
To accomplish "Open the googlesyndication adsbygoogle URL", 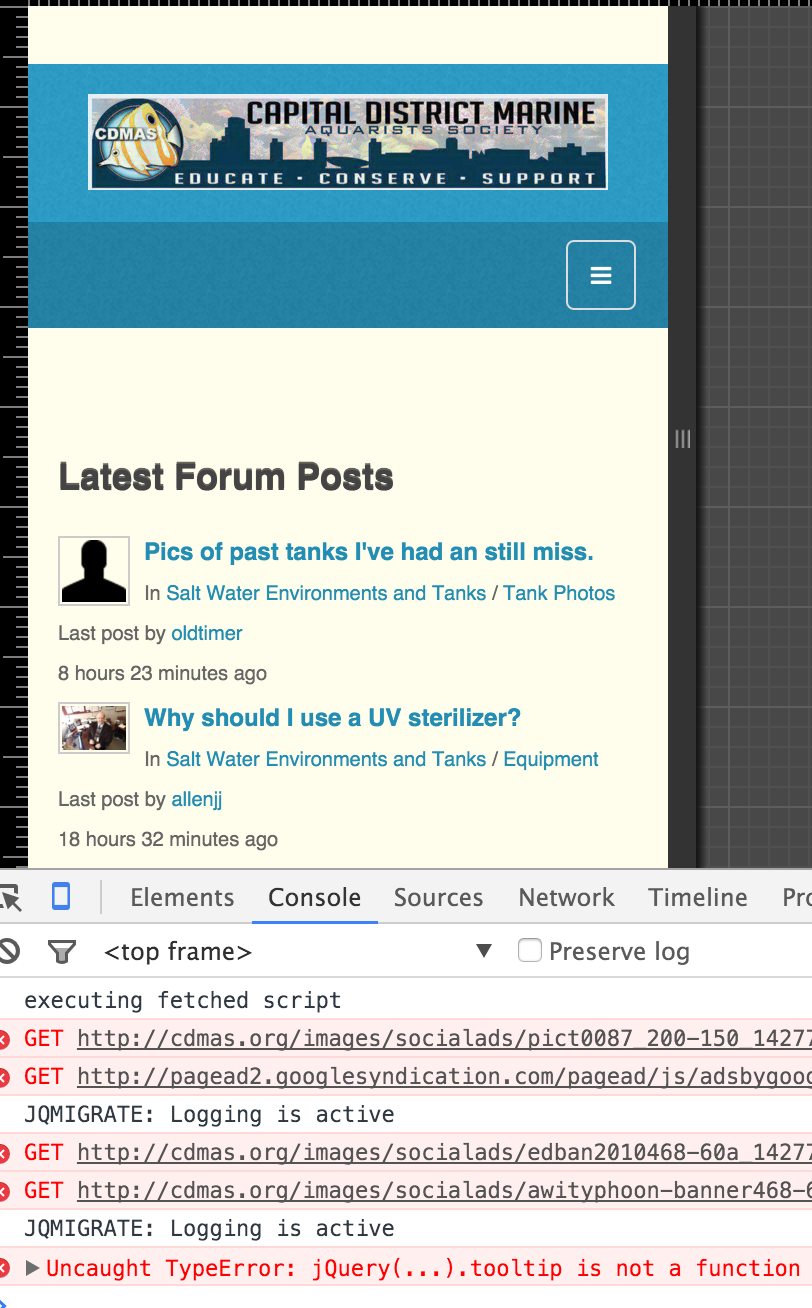I will (x=444, y=1076).
